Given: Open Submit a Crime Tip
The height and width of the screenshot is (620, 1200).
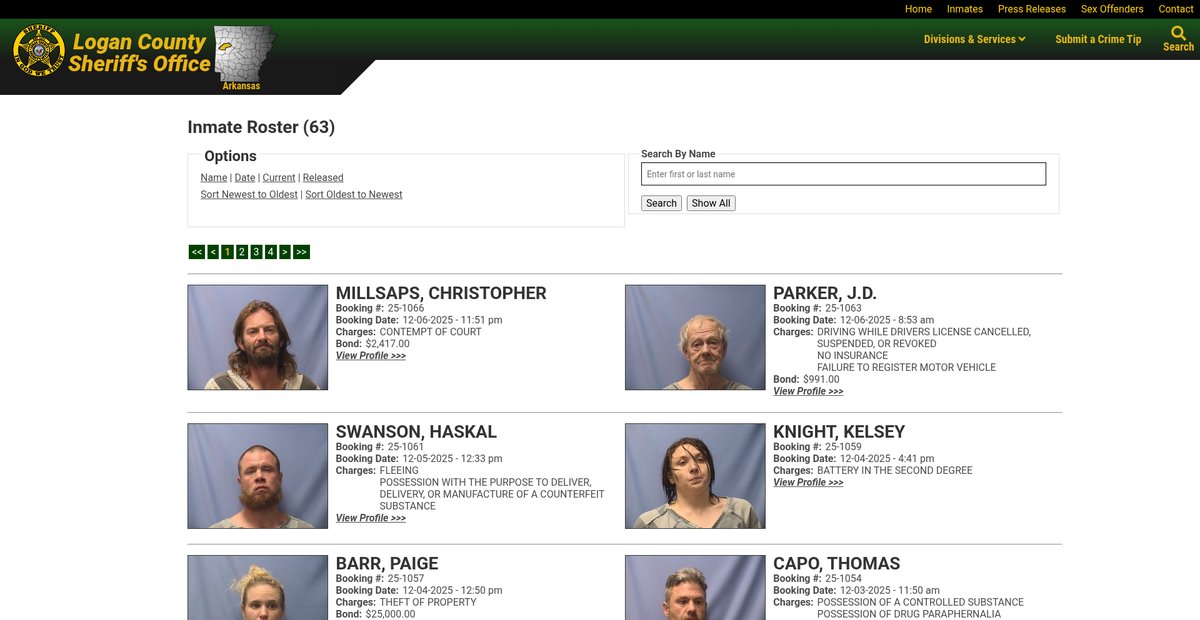Looking at the screenshot, I should coord(1098,39).
